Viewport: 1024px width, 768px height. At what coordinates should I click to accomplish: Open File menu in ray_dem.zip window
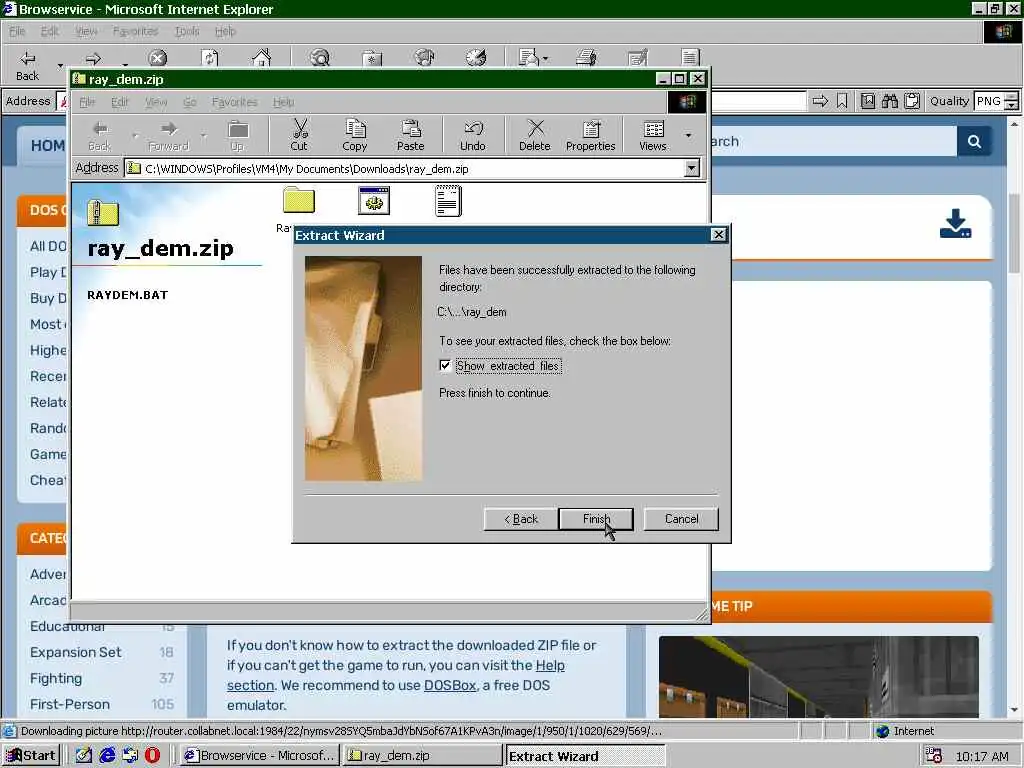click(87, 103)
